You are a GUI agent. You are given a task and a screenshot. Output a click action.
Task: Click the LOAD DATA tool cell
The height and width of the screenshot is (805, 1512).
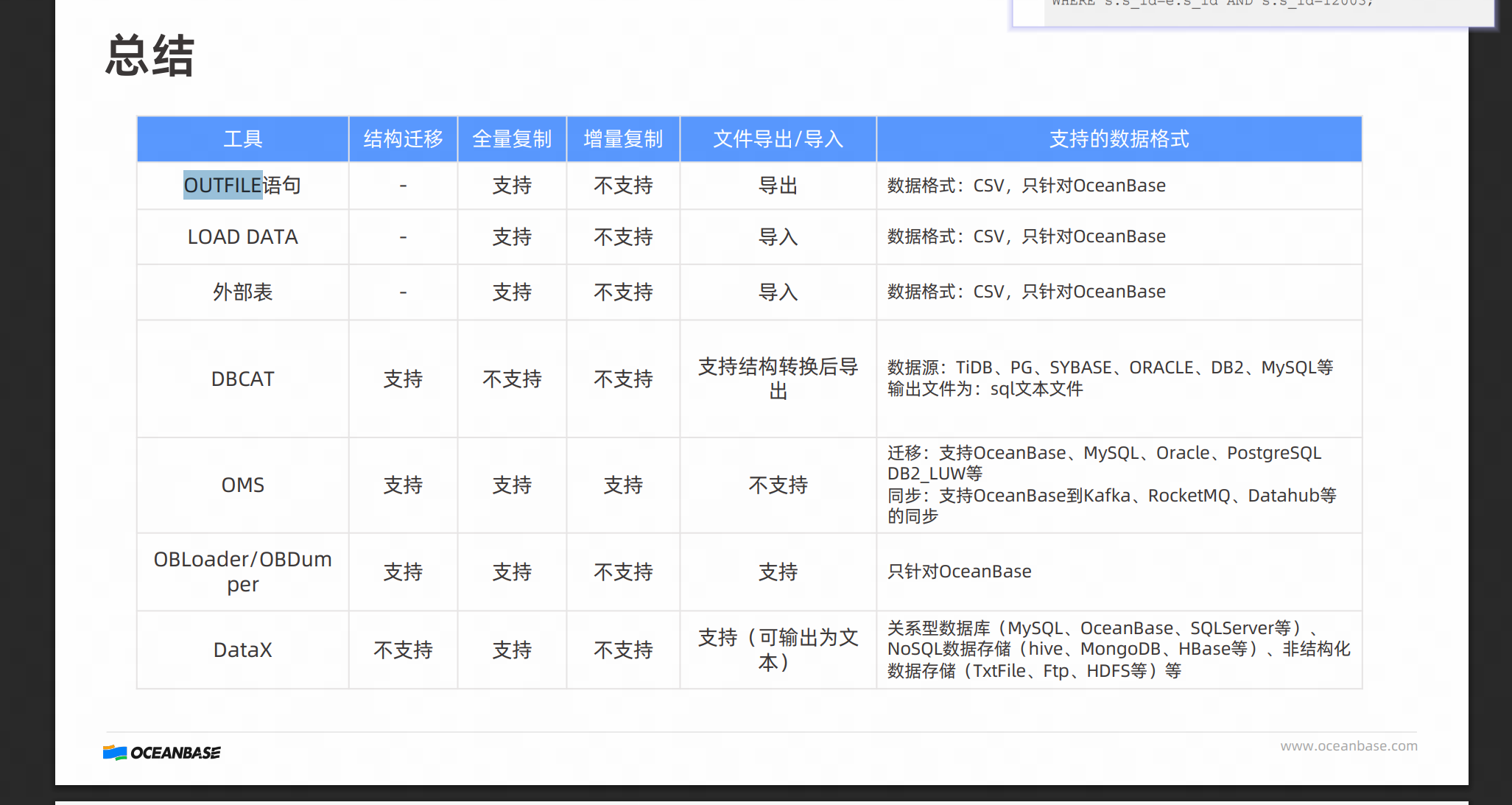pos(242,237)
